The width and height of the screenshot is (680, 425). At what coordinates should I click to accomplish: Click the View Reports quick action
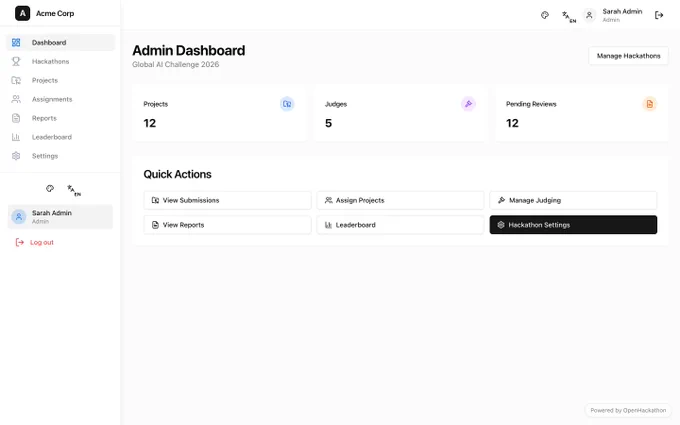point(227,225)
